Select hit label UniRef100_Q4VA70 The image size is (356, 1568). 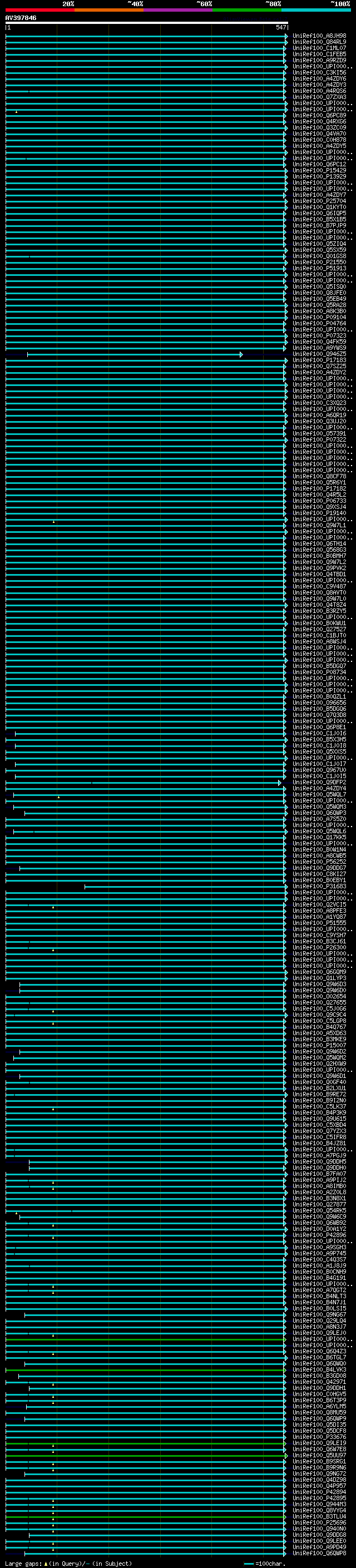[319, 134]
